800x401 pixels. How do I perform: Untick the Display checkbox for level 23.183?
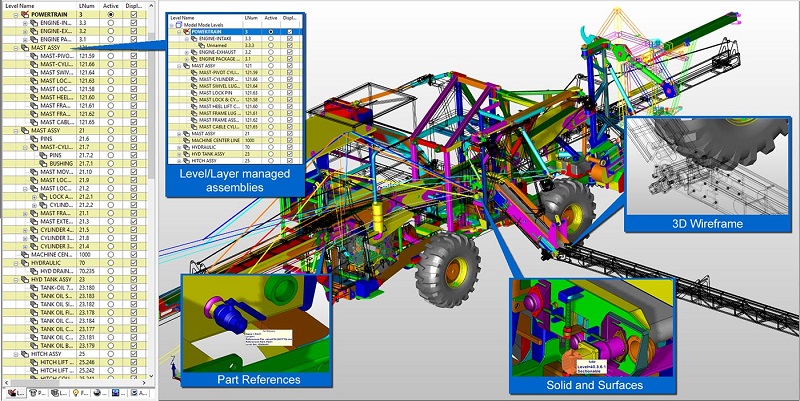[x=134, y=296]
